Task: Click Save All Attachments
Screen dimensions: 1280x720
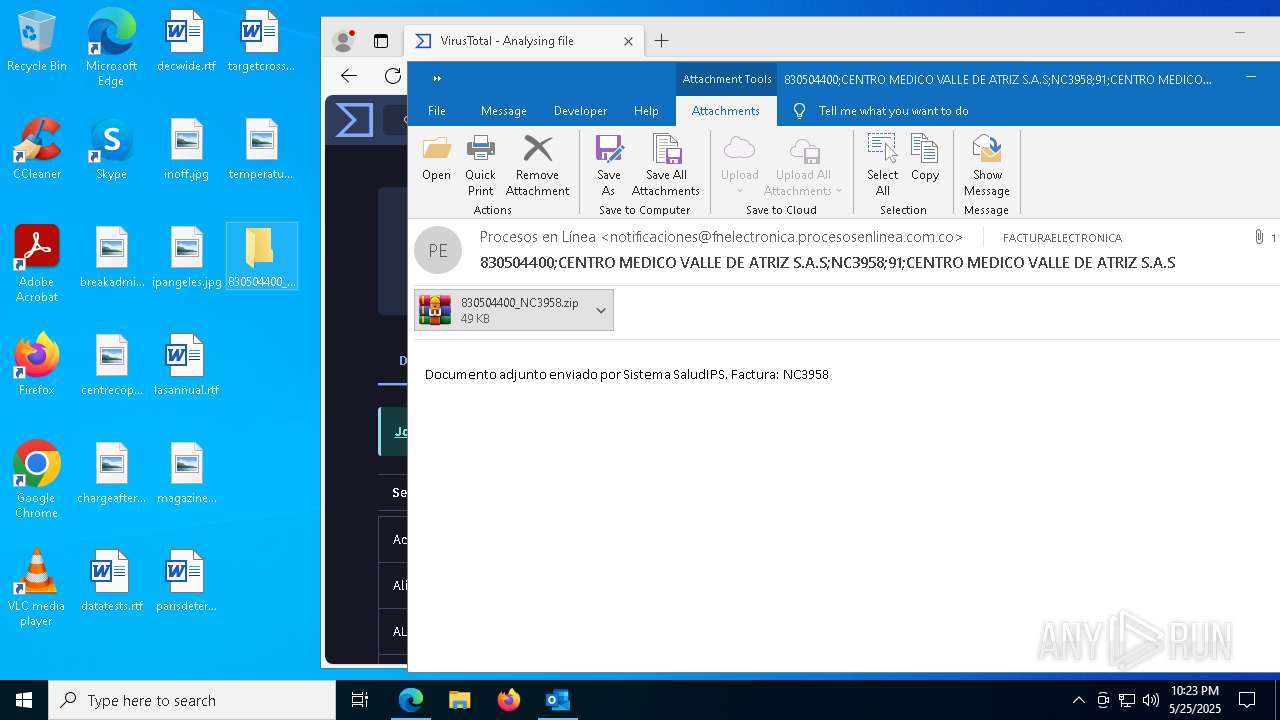Action: pyautogui.click(x=666, y=165)
